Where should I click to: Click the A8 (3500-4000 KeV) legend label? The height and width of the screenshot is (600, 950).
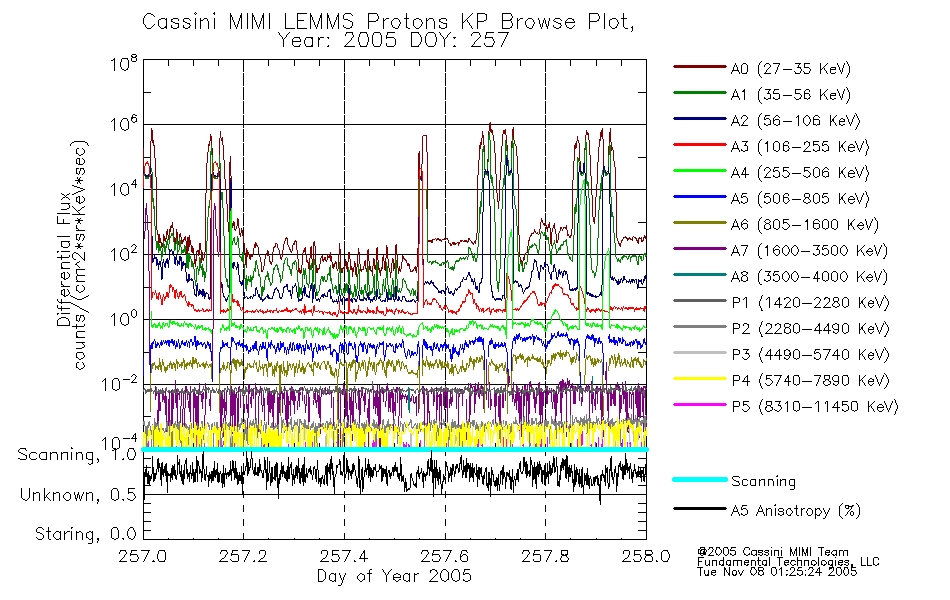pyautogui.click(x=809, y=277)
